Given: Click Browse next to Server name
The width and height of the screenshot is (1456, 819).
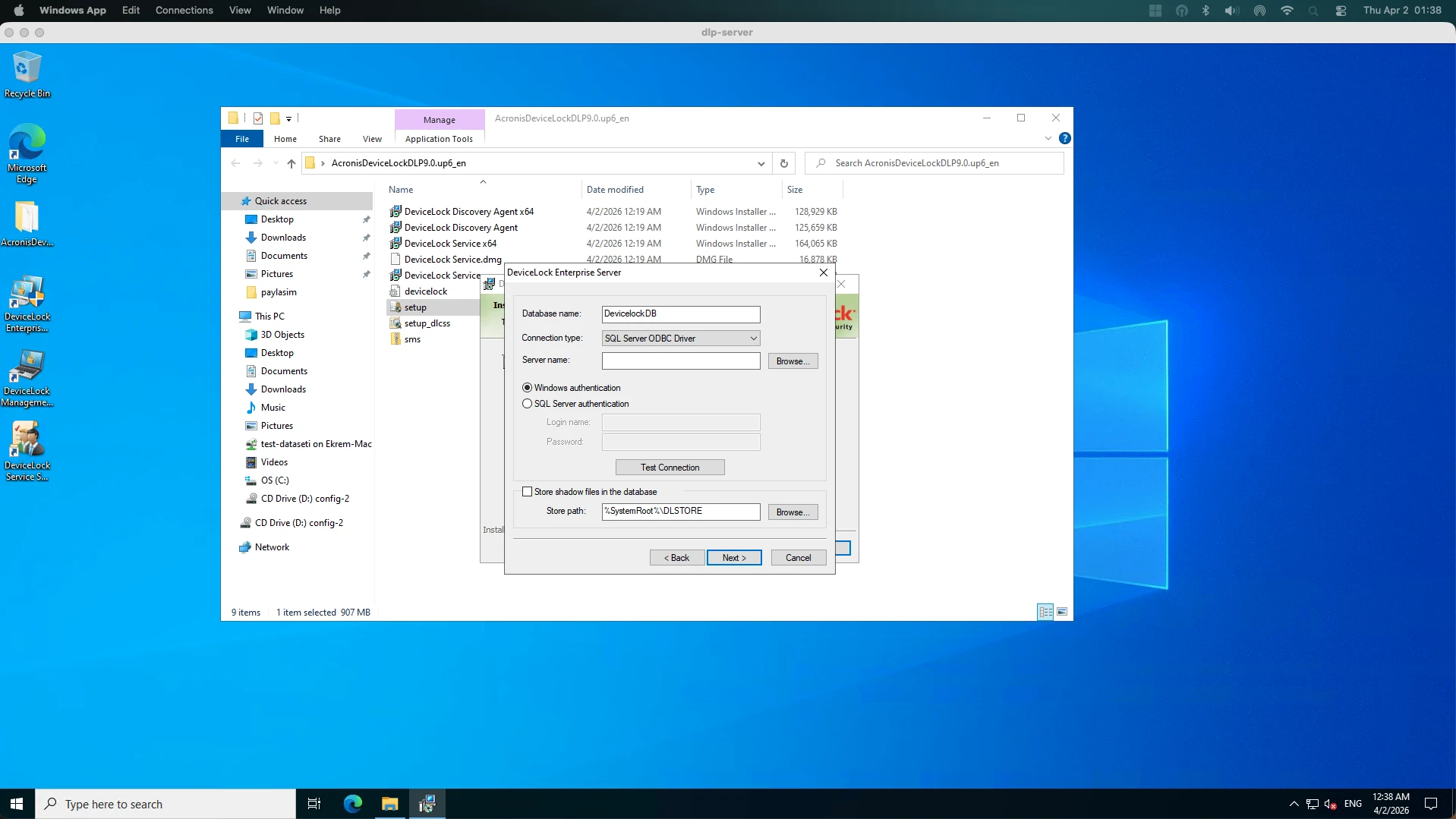Looking at the screenshot, I should (x=793, y=361).
